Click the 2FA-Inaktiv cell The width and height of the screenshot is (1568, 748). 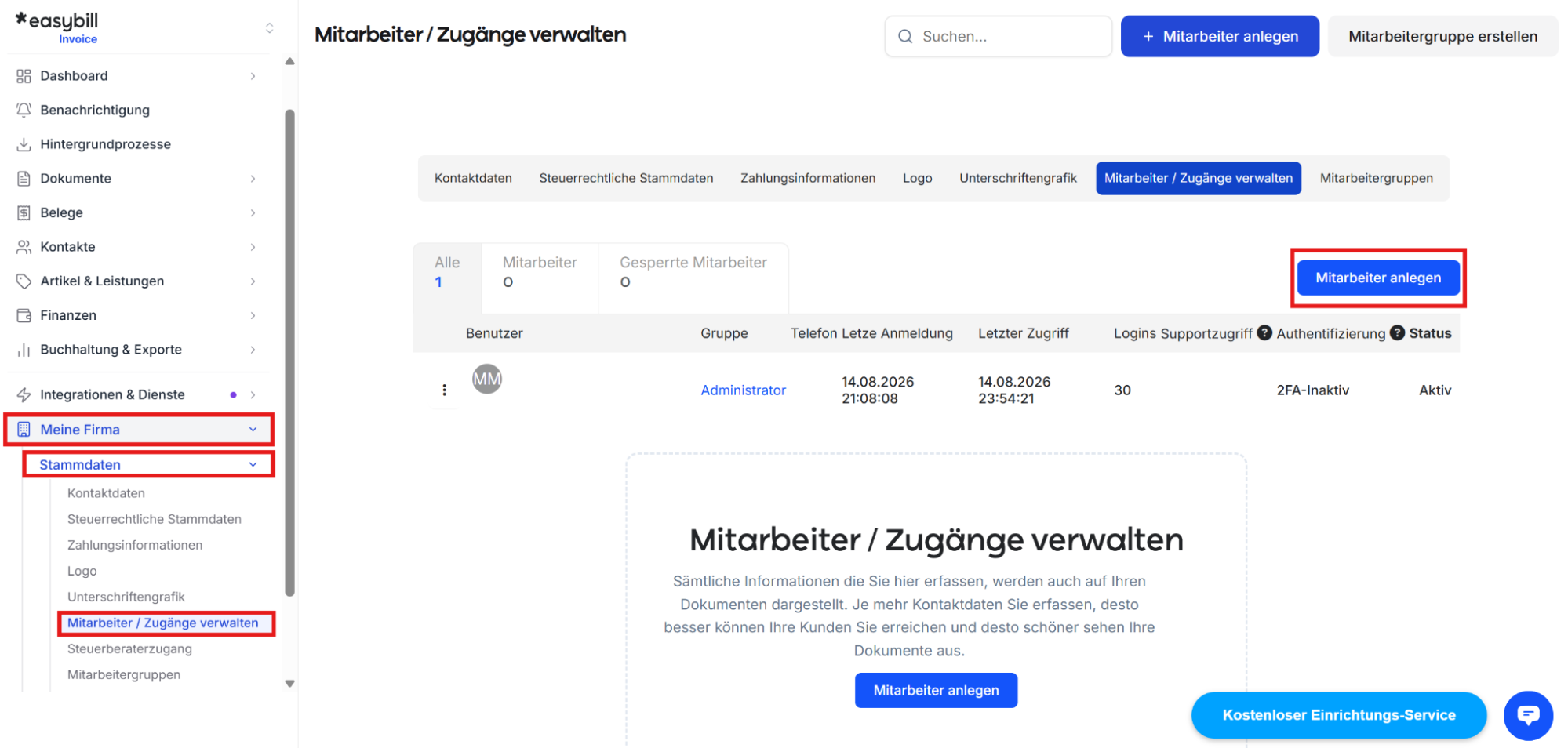[x=1312, y=390]
